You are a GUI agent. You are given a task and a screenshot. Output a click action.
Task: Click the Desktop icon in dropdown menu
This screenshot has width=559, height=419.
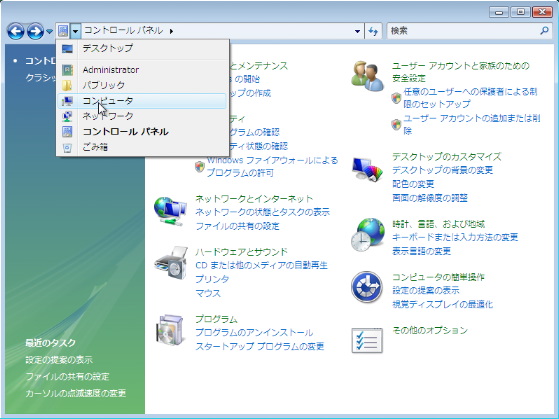point(67,48)
